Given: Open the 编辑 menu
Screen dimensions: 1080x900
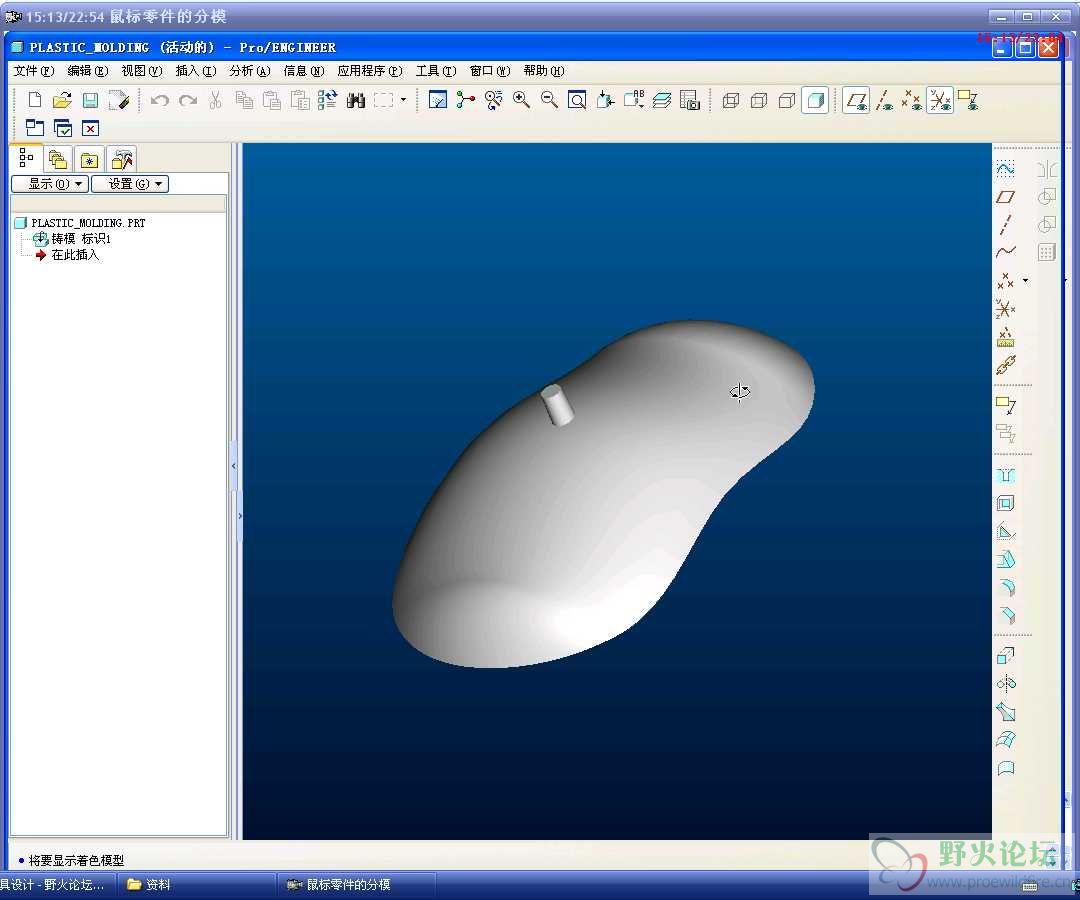Looking at the screenshot, I should (x=87, y=71).
